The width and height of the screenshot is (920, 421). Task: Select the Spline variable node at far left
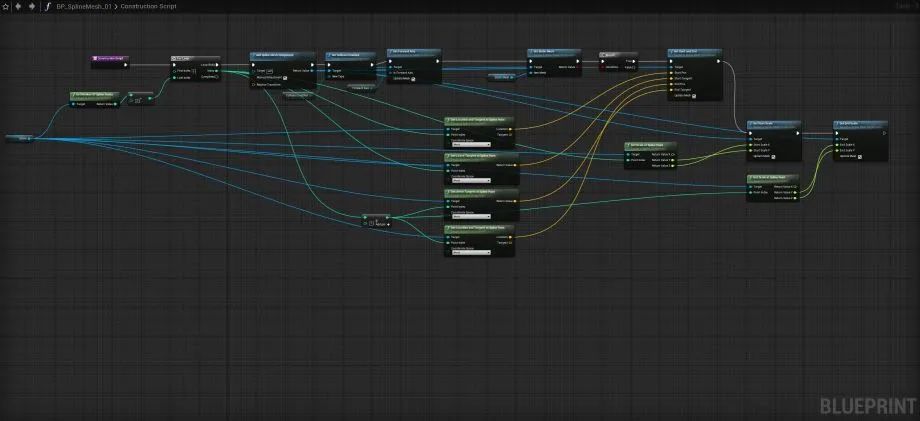(x=19, y=138)
